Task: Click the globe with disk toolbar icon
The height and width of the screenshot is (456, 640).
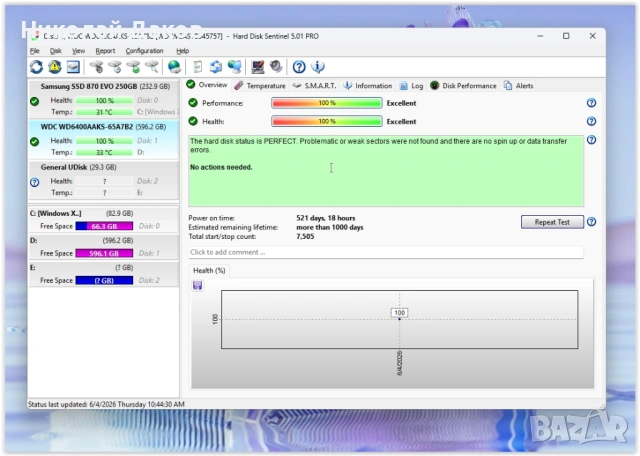Action: tap(175, 67)
